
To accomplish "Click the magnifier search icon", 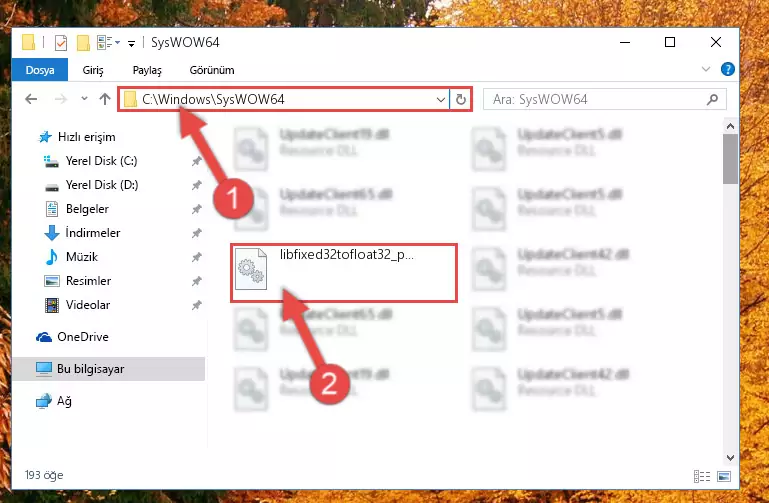I will tap(712, 100).
